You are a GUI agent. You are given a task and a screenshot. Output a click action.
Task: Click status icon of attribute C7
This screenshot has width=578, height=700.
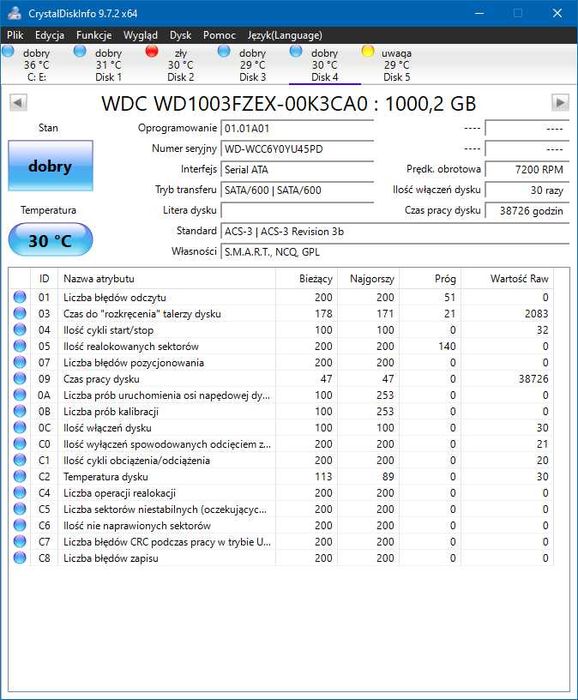(20, 542)
